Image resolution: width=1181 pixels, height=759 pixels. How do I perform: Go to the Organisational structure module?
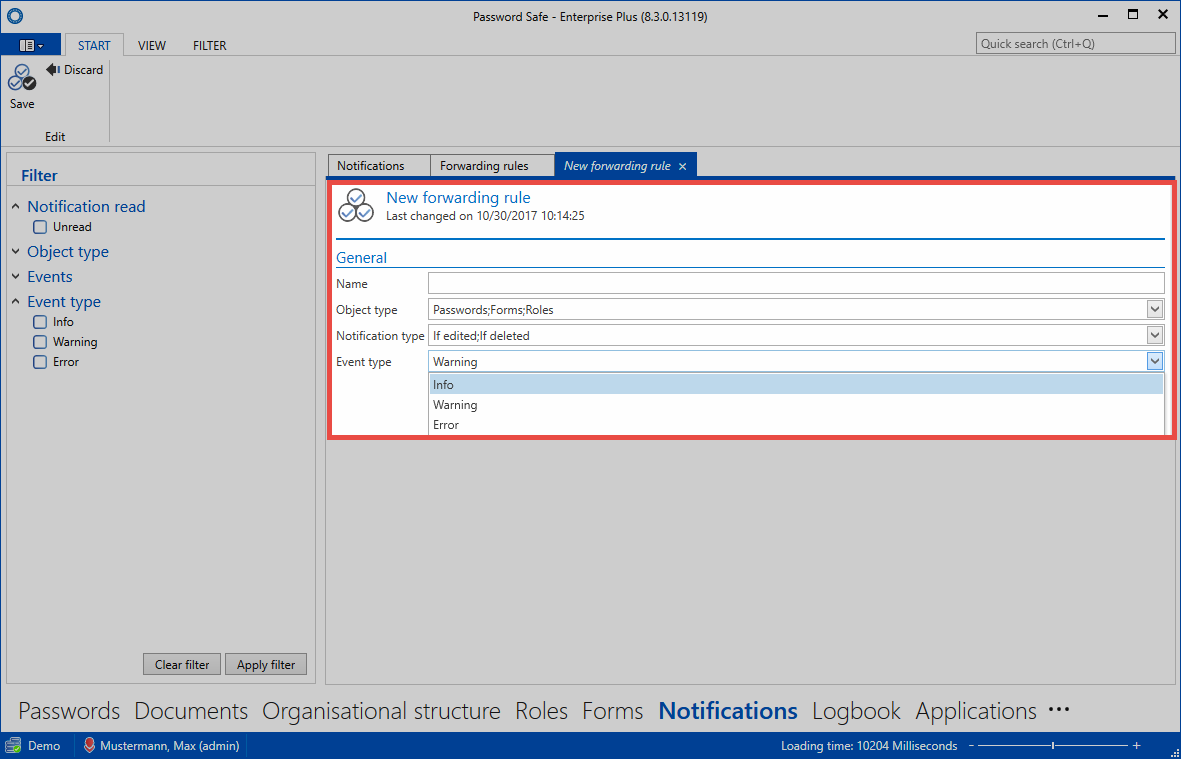[x=381, y=710]
